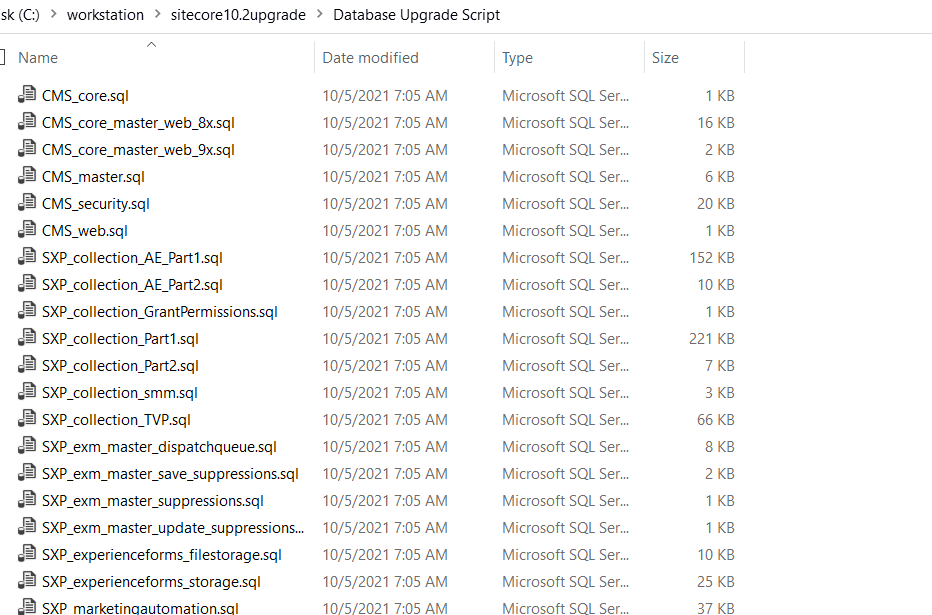Click the CMS_master.sql file icon
This screenshot has width=932, height=615.
coord(27,176)
